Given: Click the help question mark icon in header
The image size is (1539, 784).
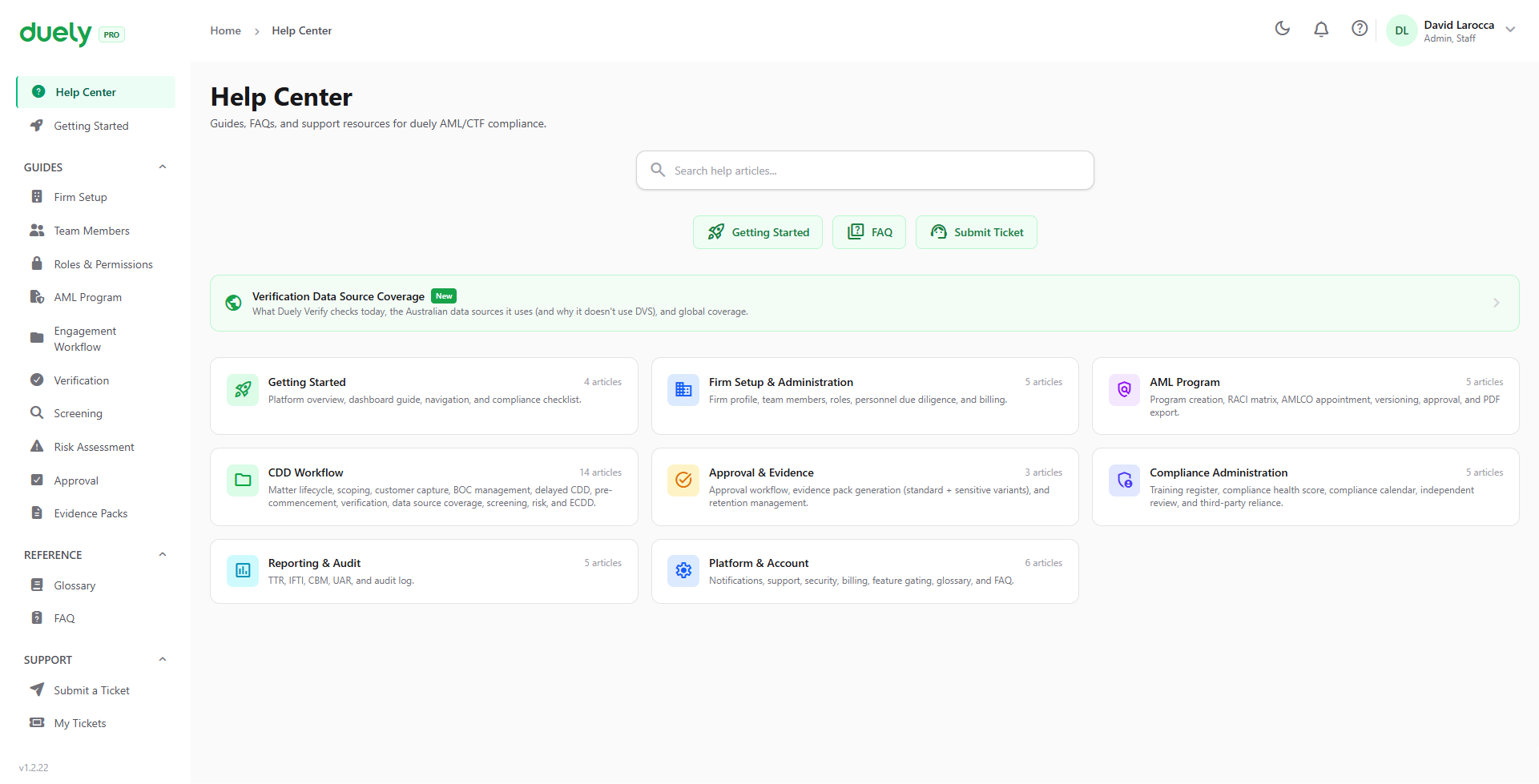Looking at the screenshot, I should 1360,29.
